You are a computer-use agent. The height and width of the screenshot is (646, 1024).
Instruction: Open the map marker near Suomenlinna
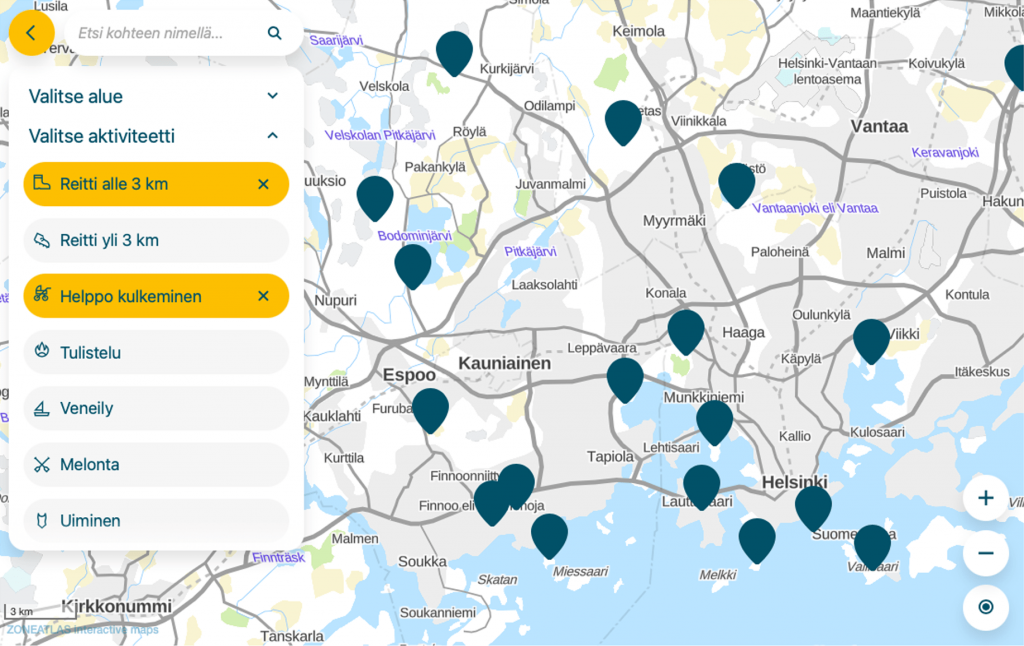813,506
